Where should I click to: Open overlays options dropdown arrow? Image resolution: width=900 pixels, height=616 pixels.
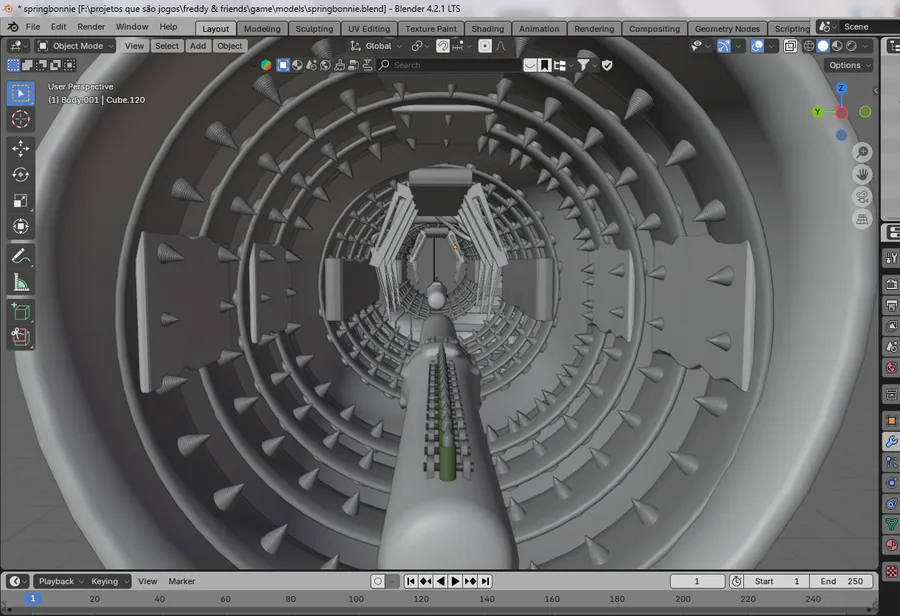771,46
